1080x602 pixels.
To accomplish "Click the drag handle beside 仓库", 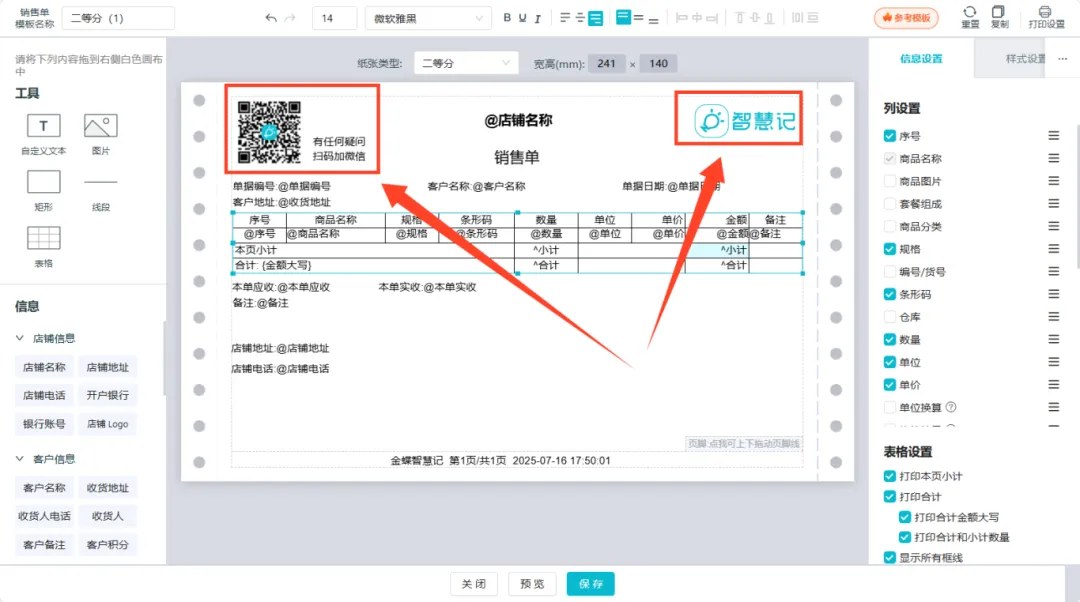I will [1054, 317].
